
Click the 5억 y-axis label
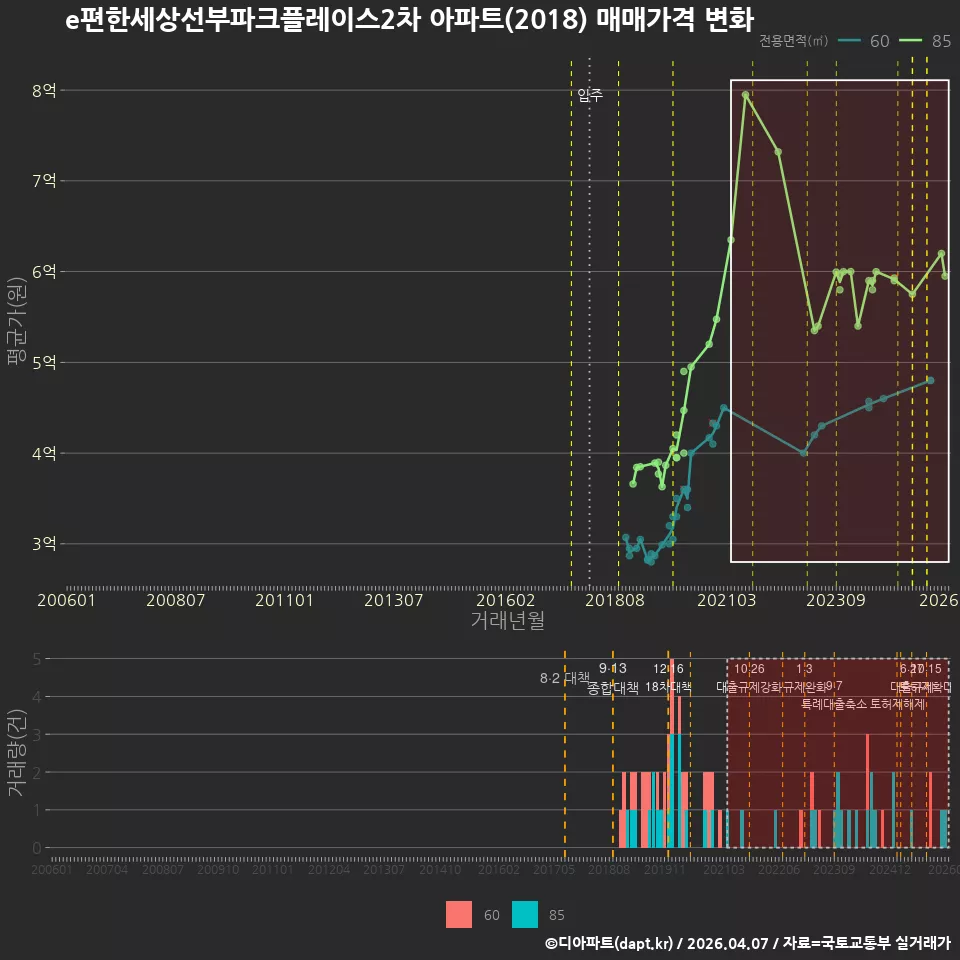[44, 362]
